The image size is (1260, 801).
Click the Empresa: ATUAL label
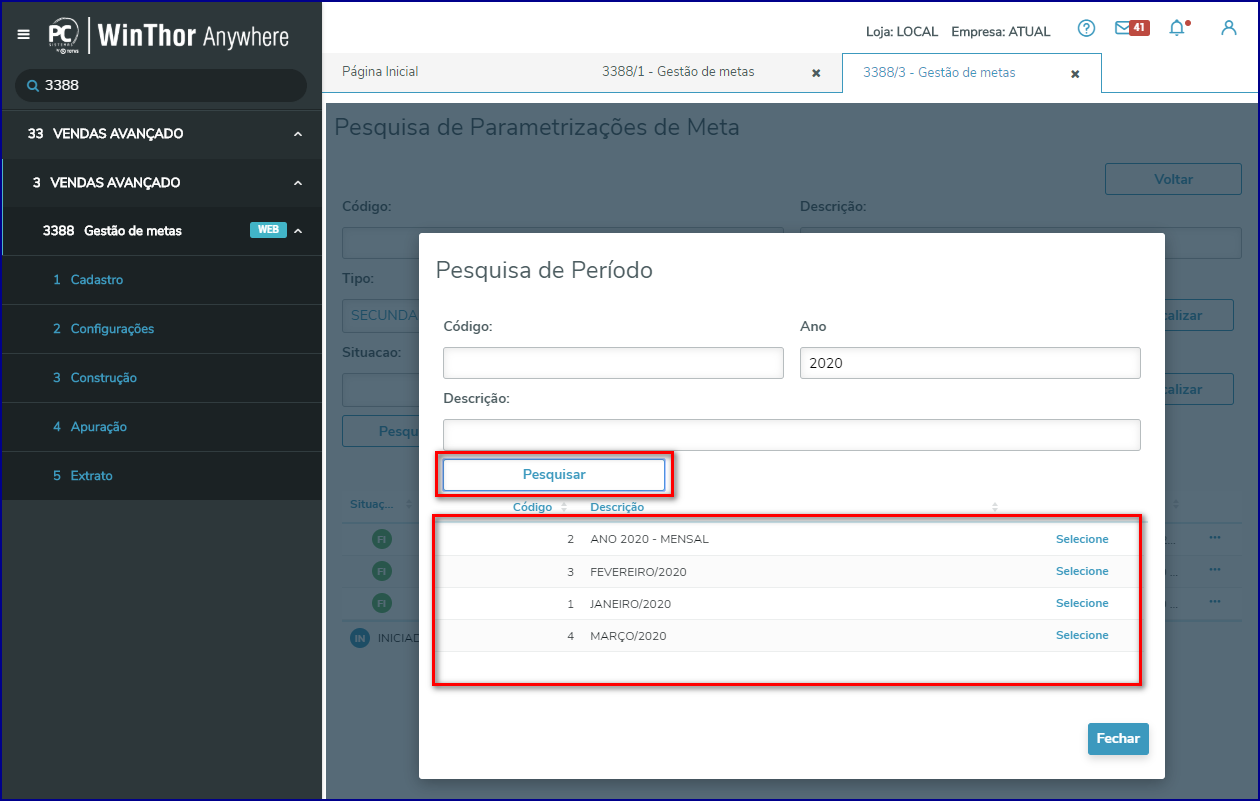tap(1001, 31)
